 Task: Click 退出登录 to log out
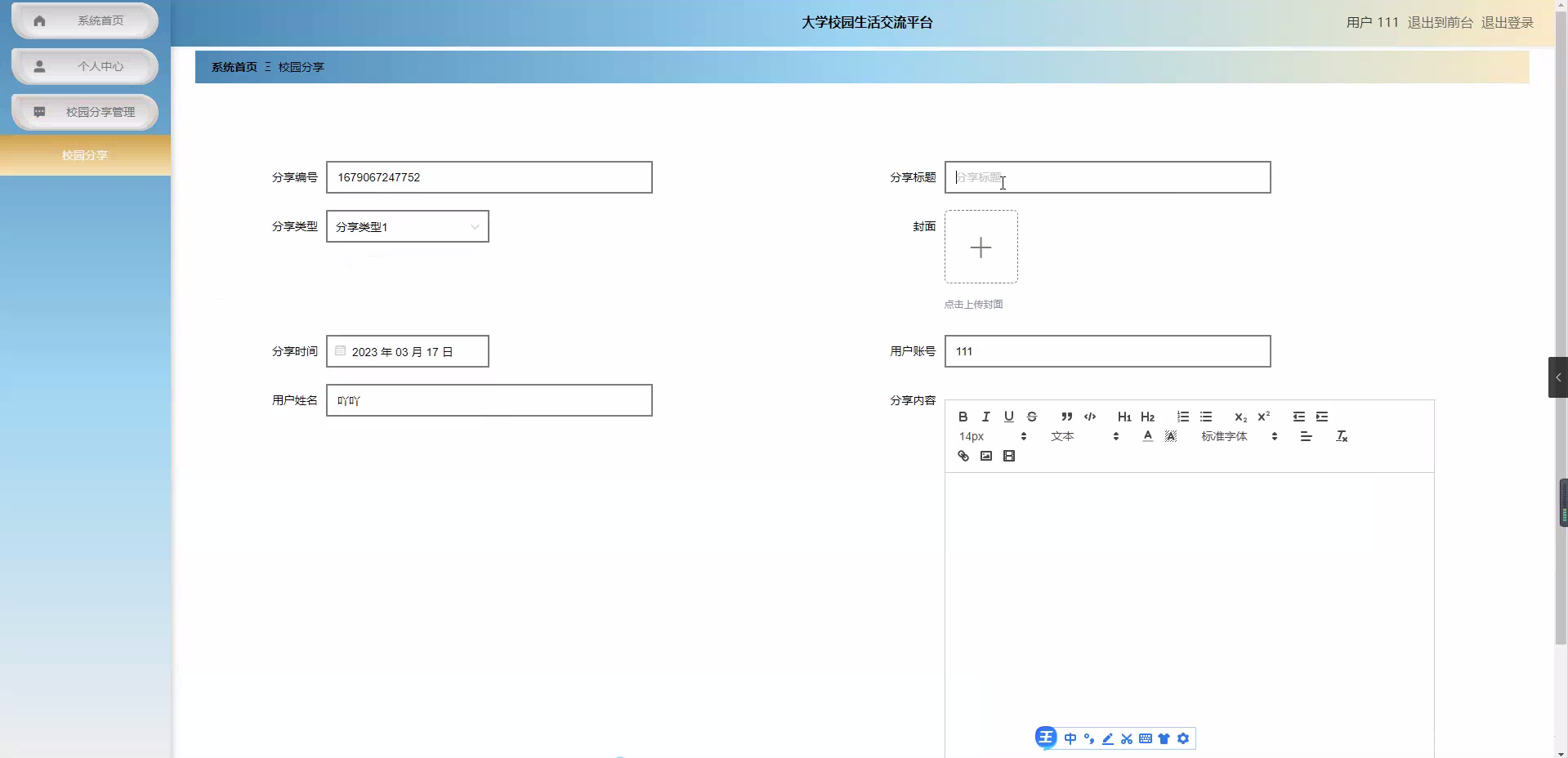[x=1508, y=22]
